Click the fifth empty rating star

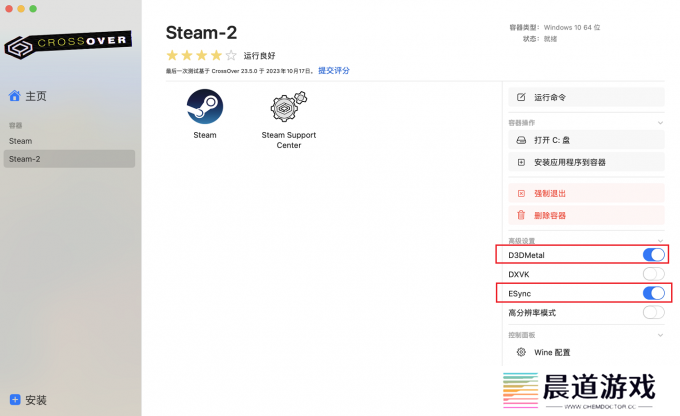click(x=231, y=55)
